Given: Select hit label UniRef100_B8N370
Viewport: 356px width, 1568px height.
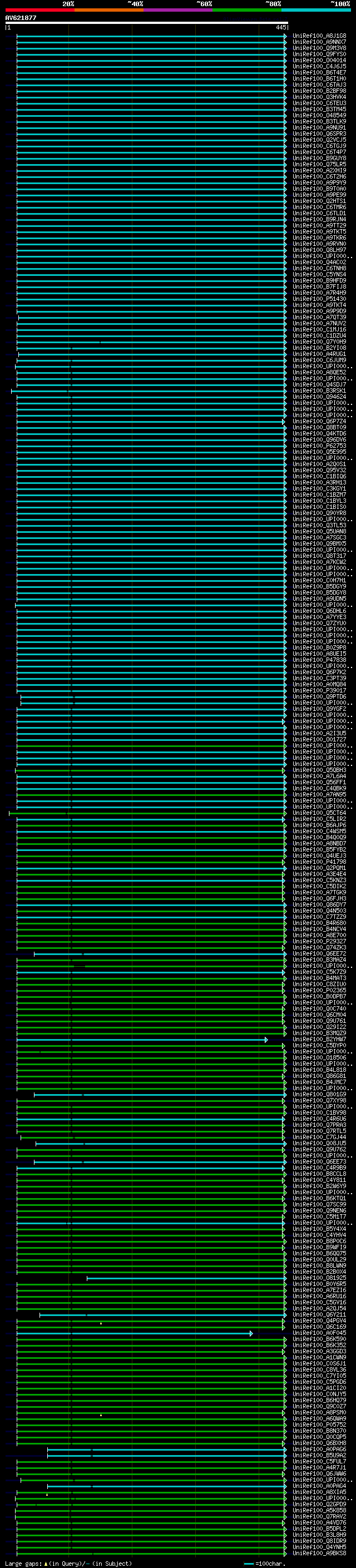Looking at the screenshot, I should tap(319, 1431).
